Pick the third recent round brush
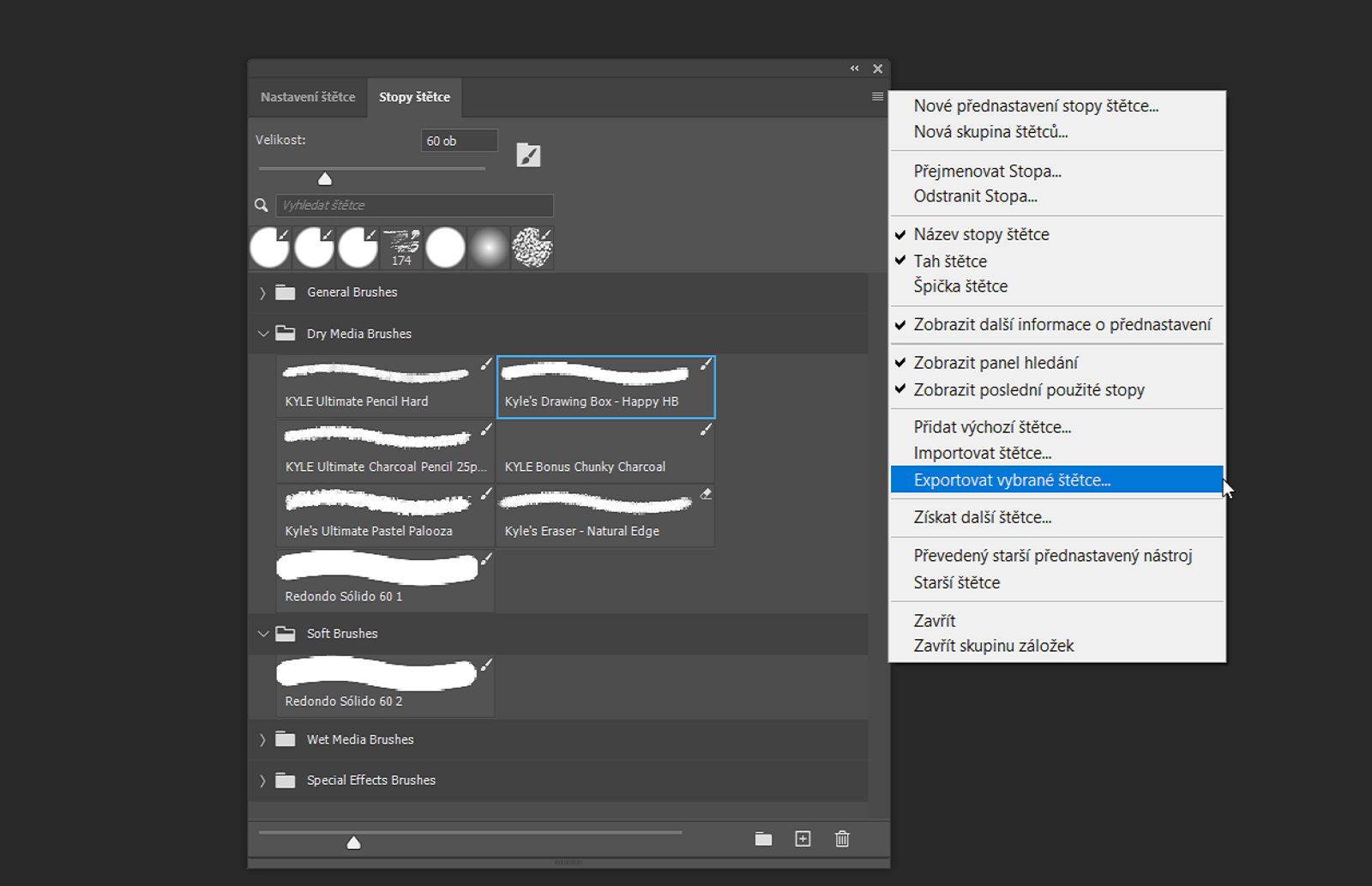This screenshot has width=1372, height=886. (x=358, y=248)
